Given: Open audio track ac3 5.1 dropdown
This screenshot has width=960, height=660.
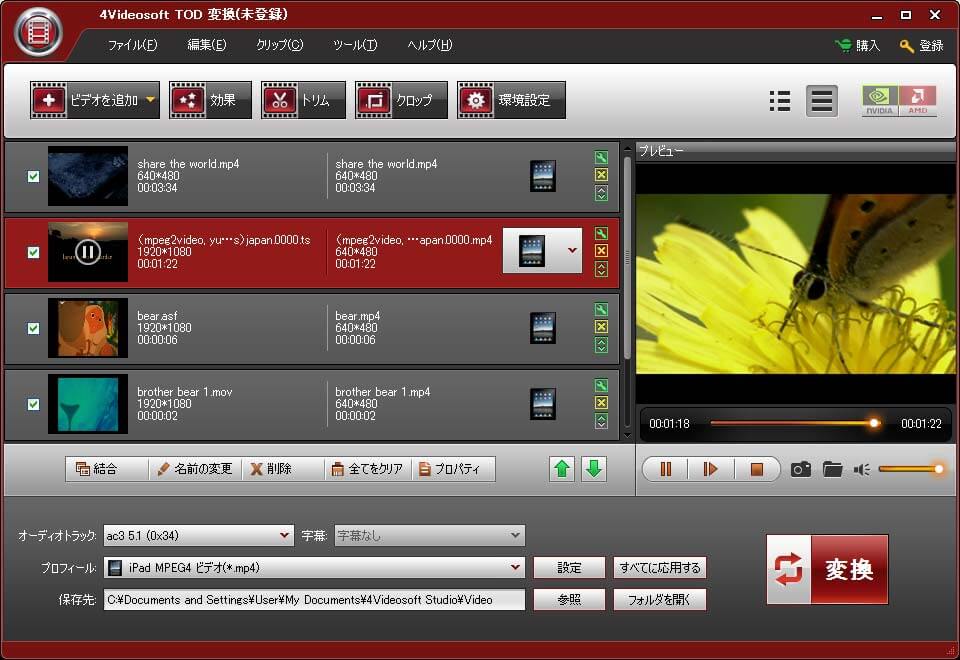Looking at the screenshot, I should coord(284,535).
